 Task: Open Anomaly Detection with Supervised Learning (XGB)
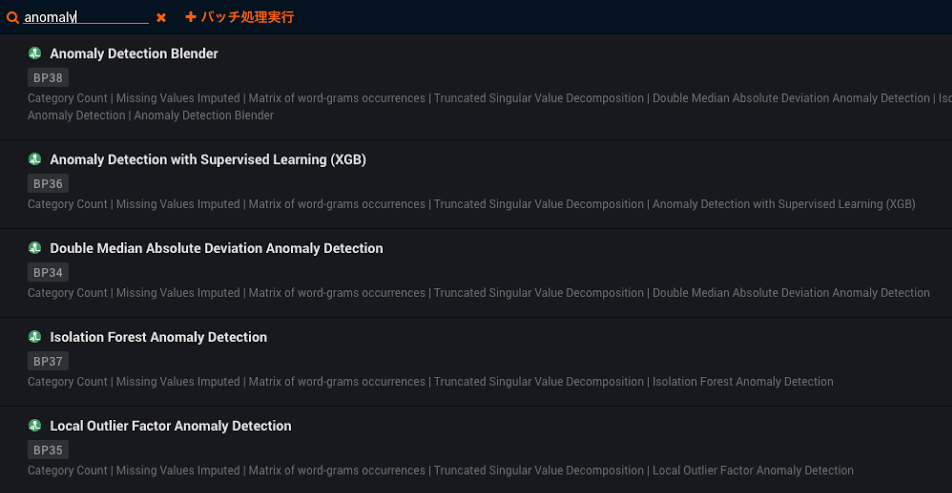208,160
